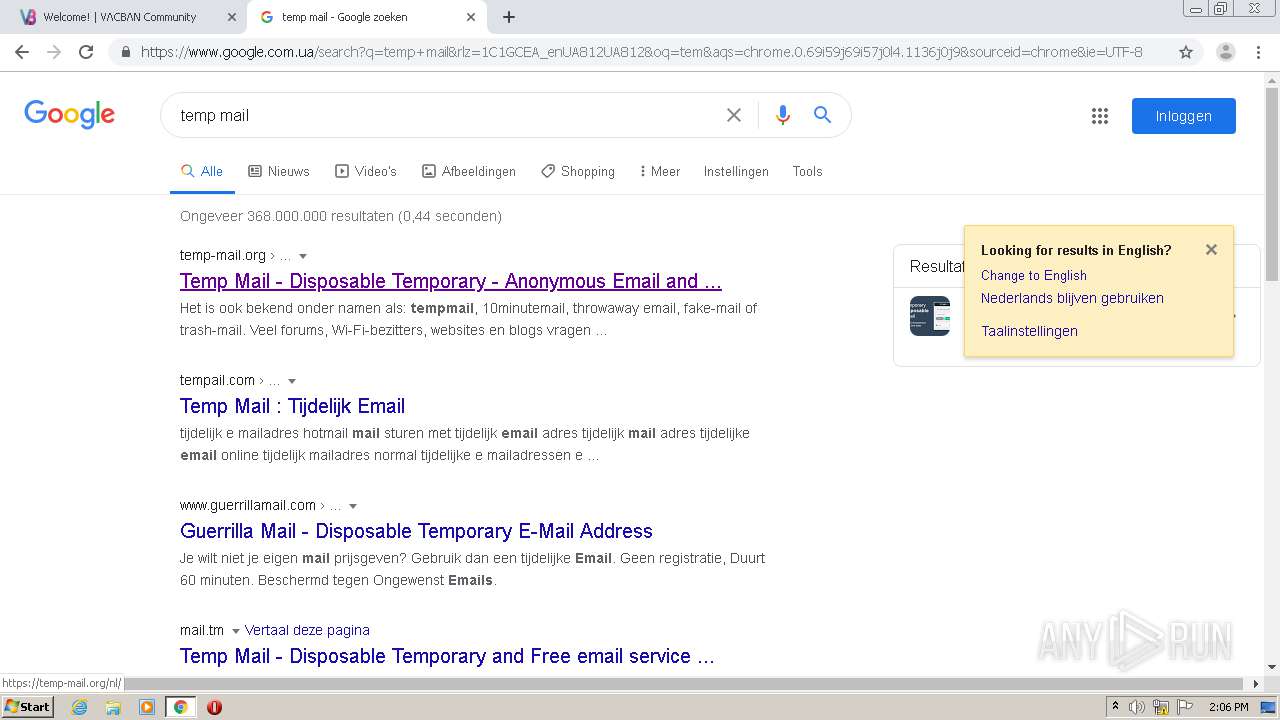Open search Tools
Screen dimensions: 1280x720
(x=807, y=171)
